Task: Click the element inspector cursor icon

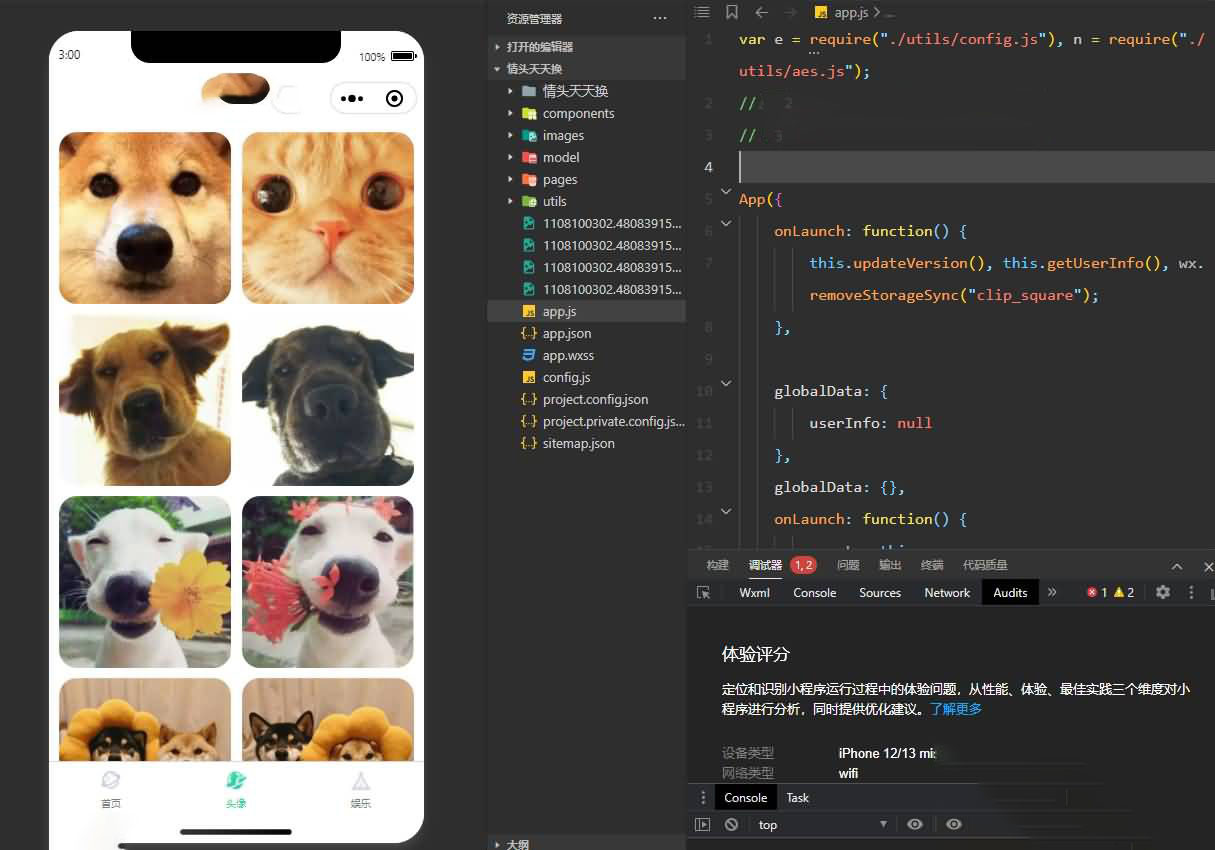Action: tap(703, 593)
